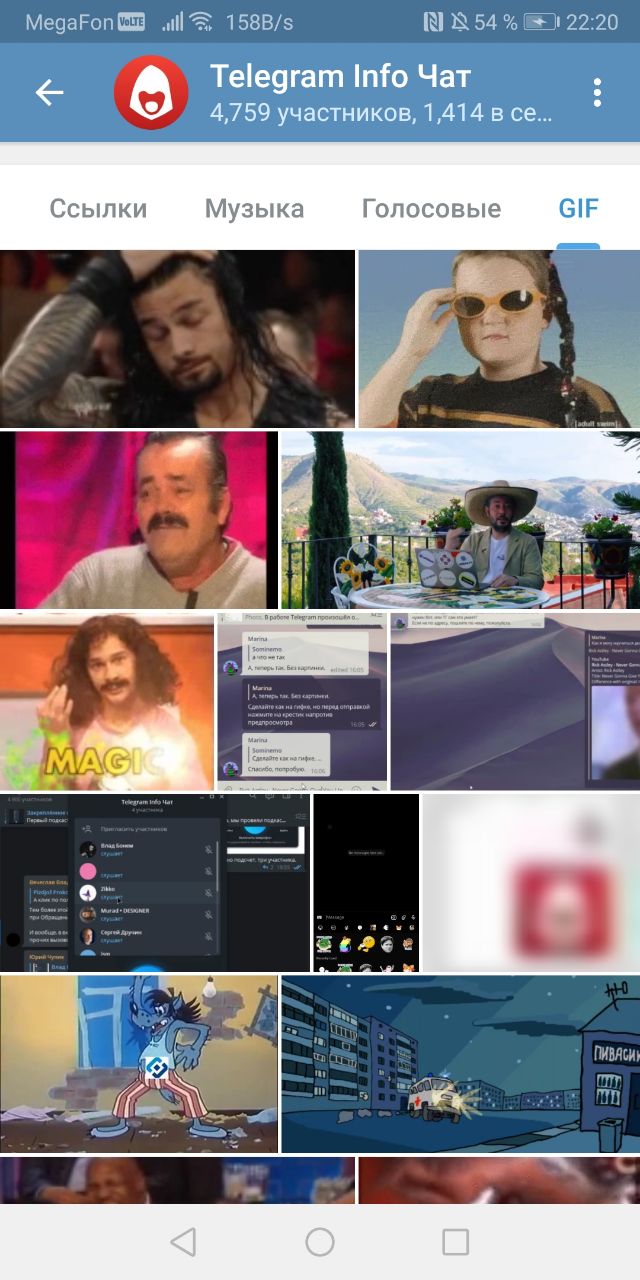Open the laughing man with mustache GIF

[x=139, y=520]
